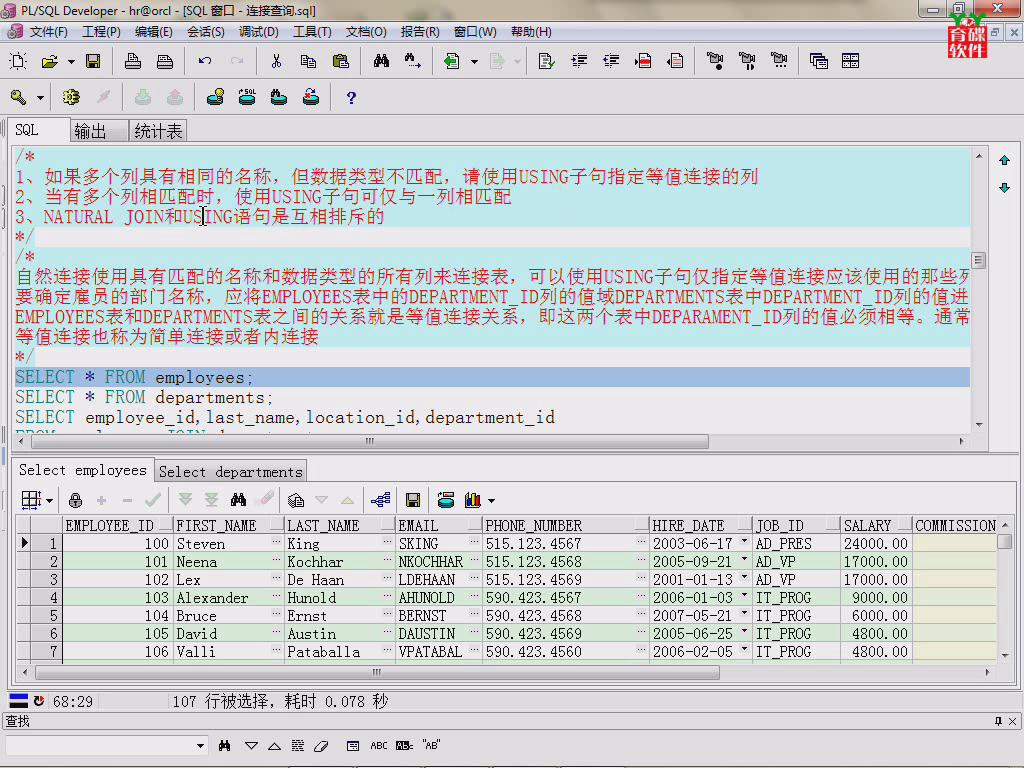This screenshot has width=1024, height=768.
Task: Open the help question mark icon
Action: pyautogui.click(x=351, y=98)
